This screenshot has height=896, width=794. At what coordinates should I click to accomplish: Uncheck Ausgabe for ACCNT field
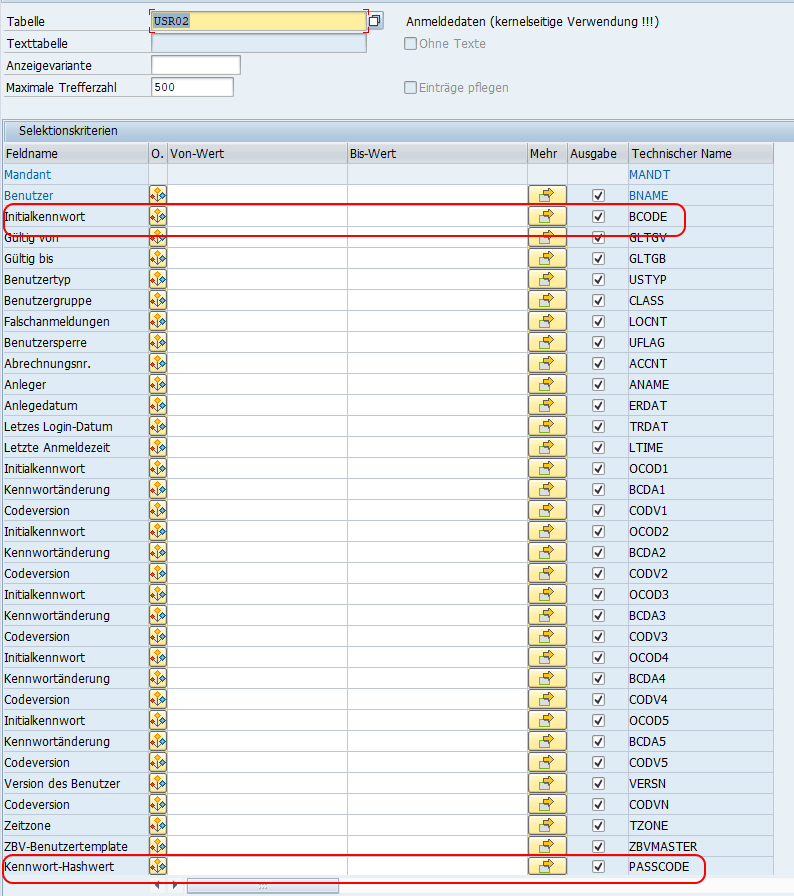tap(598, 363)
